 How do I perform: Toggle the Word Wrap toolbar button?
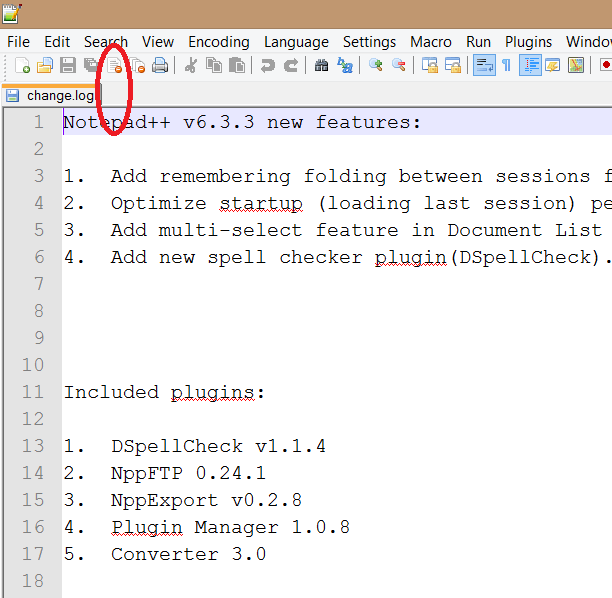(484, 65)
